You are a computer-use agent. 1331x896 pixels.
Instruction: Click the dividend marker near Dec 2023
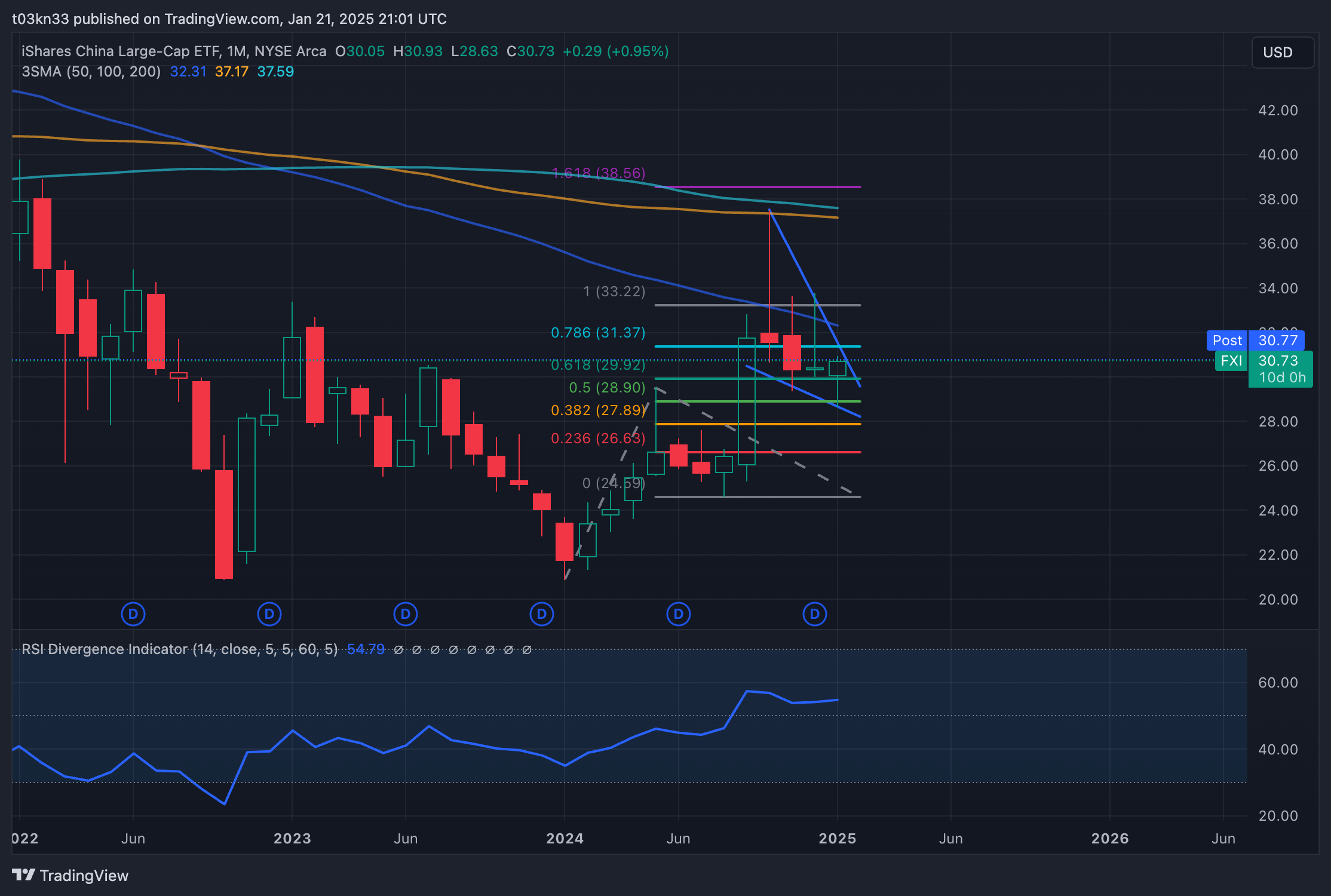click(x=542, y=614)
